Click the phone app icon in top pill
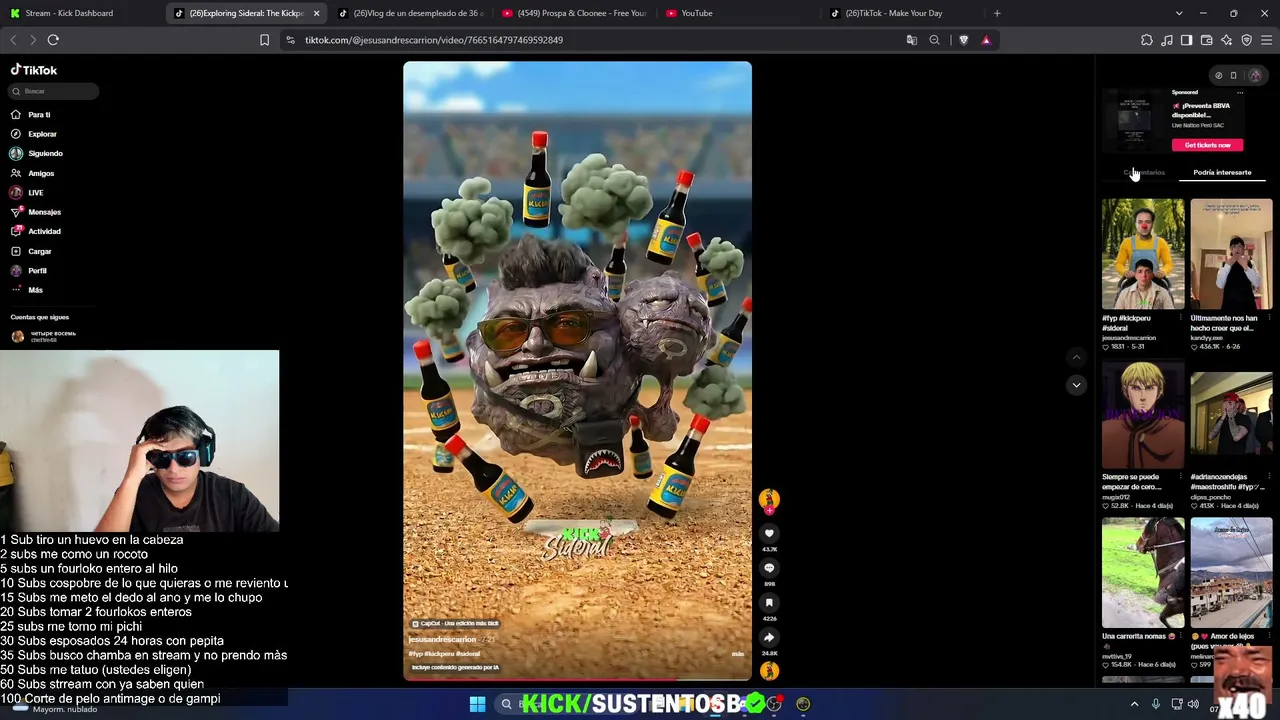 point(1233,76)
